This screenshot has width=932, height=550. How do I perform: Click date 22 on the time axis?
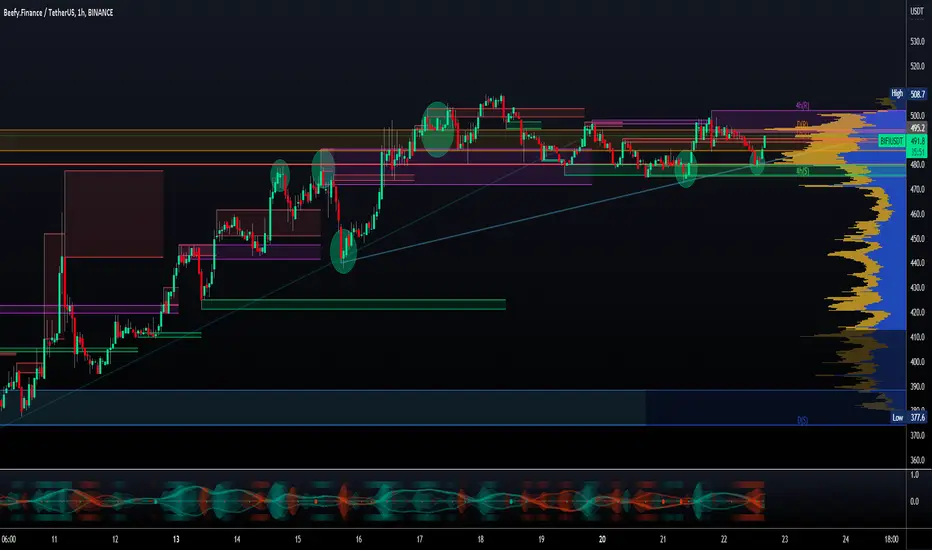tap(724, 539)
